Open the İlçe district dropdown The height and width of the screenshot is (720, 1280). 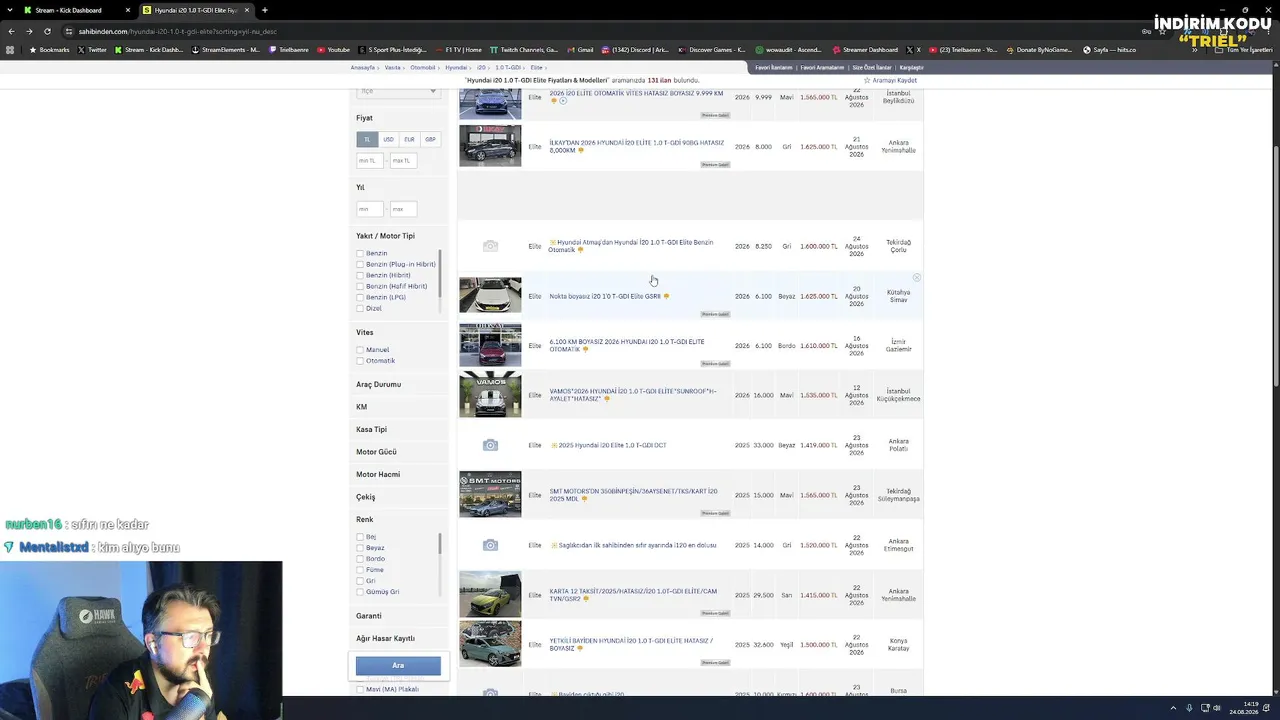[x=398, y=91]
